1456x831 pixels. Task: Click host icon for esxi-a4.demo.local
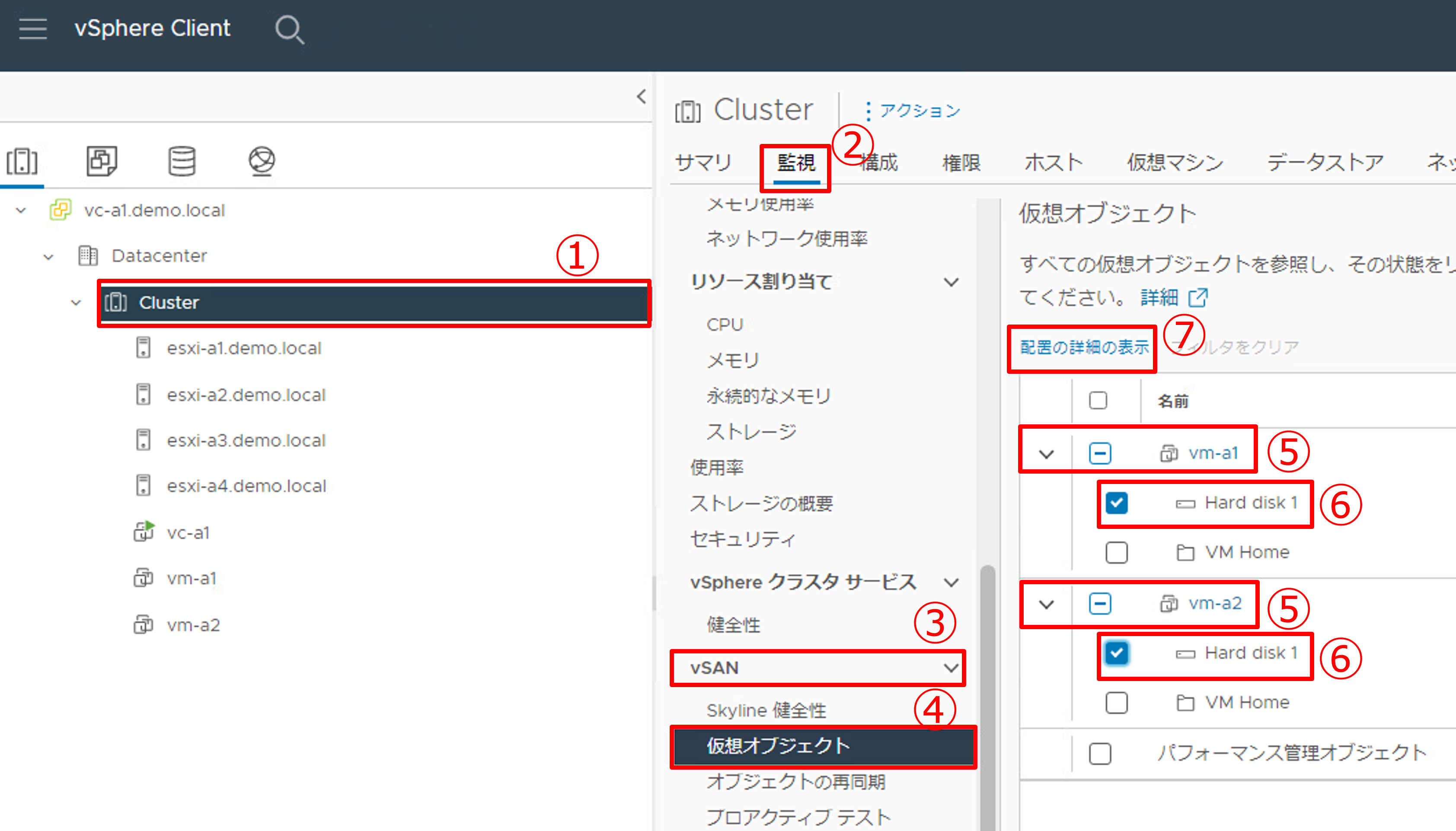coord(144,486)
